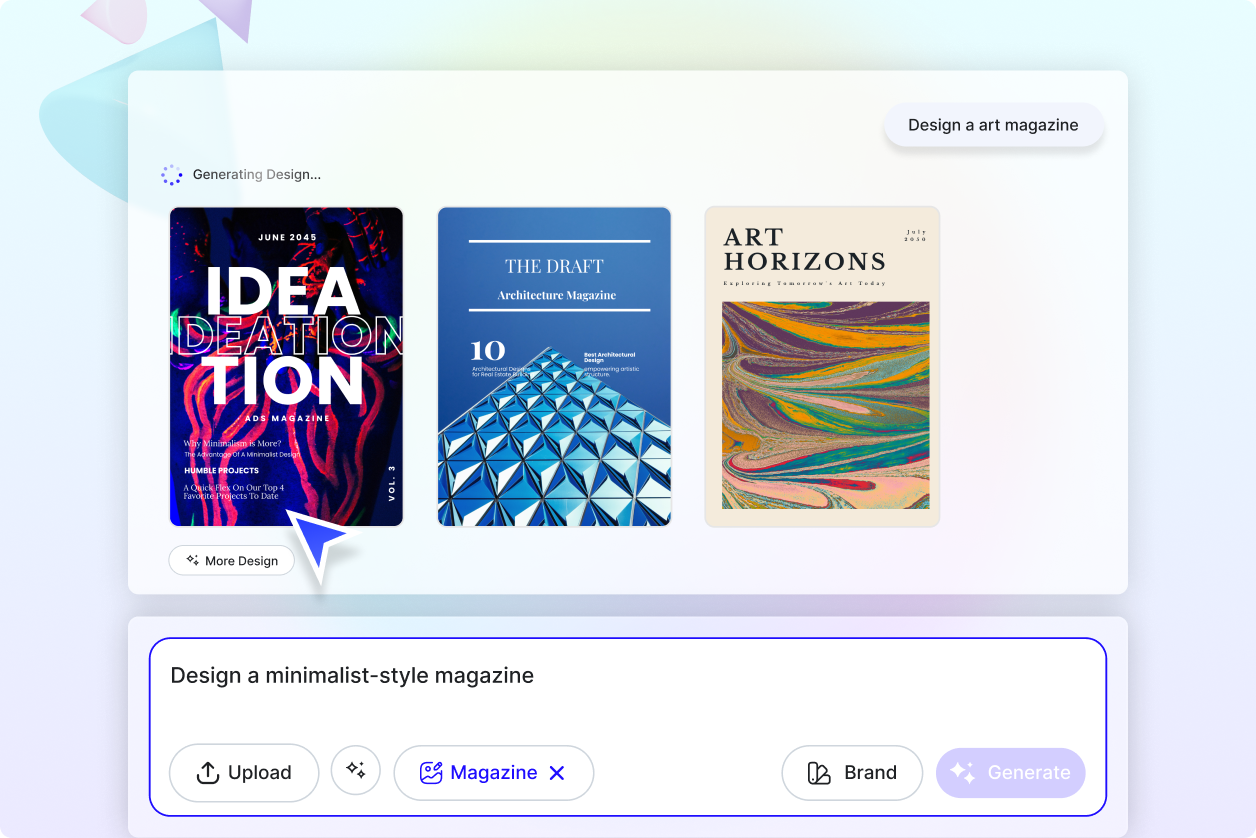Click the sparkles icon on the Generate button
This screenshot has height=838, width=1256.
point(962,771)
